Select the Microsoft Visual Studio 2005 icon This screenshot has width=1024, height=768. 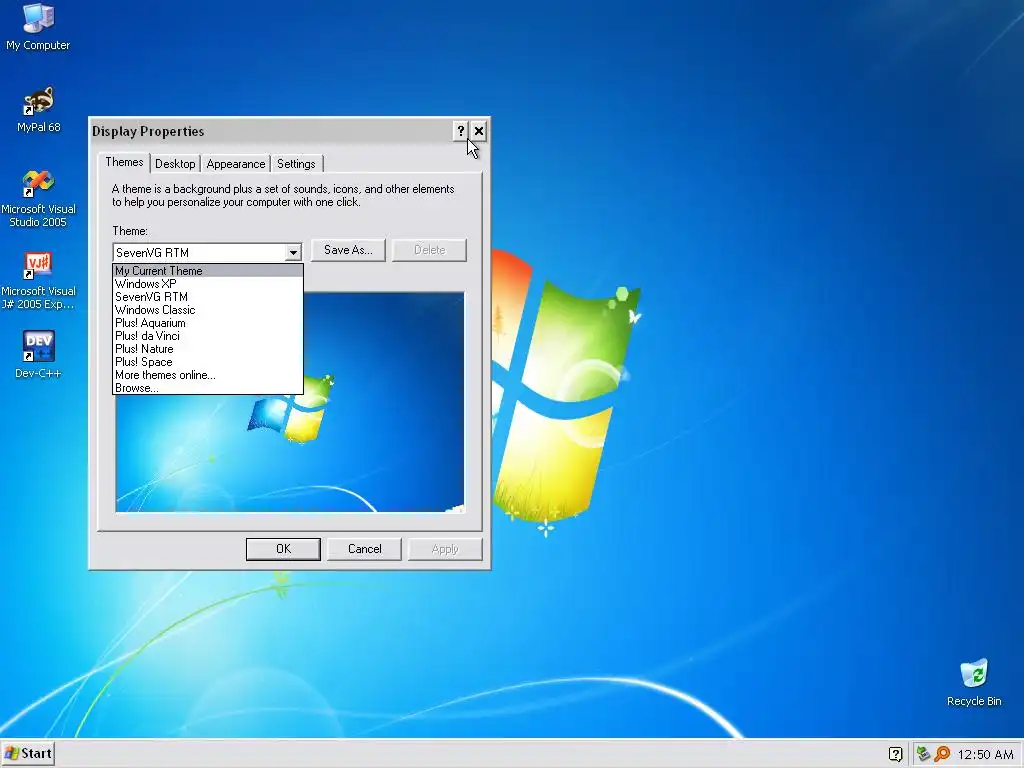pos(38,199)
